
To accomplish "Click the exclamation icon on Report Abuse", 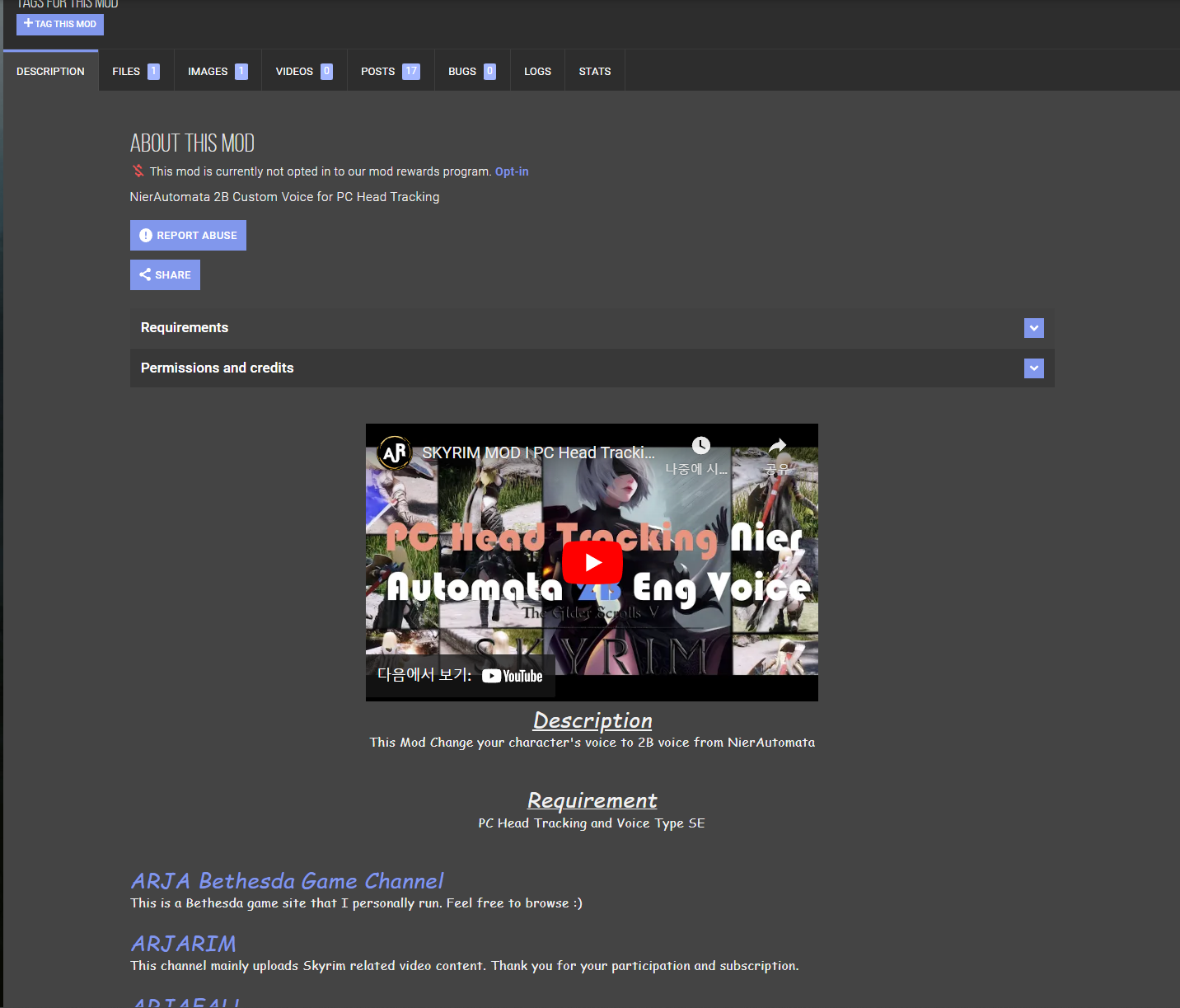I will 146,235.
